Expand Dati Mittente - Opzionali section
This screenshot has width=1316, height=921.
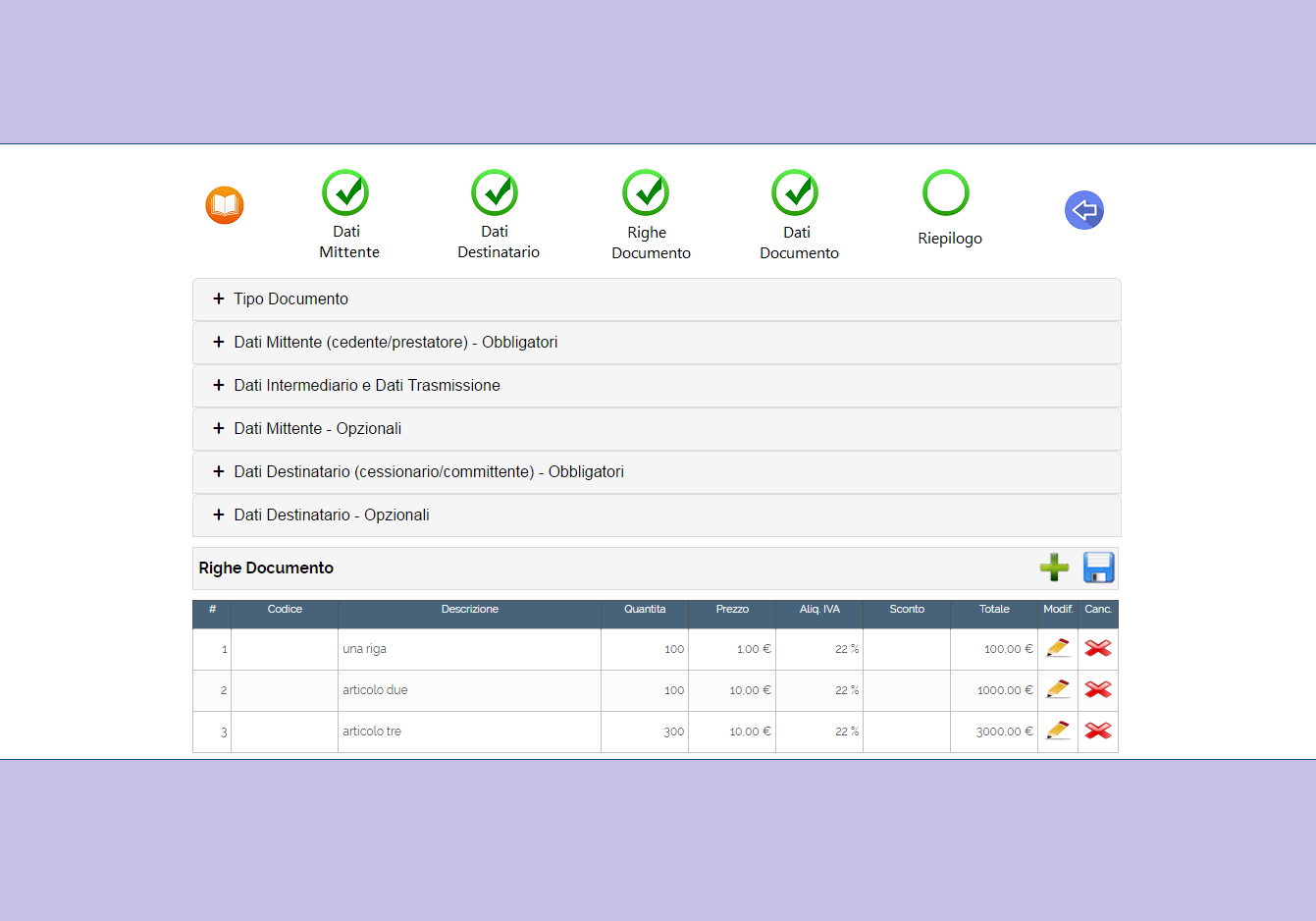pyautogui.click(x=657, y=429)
